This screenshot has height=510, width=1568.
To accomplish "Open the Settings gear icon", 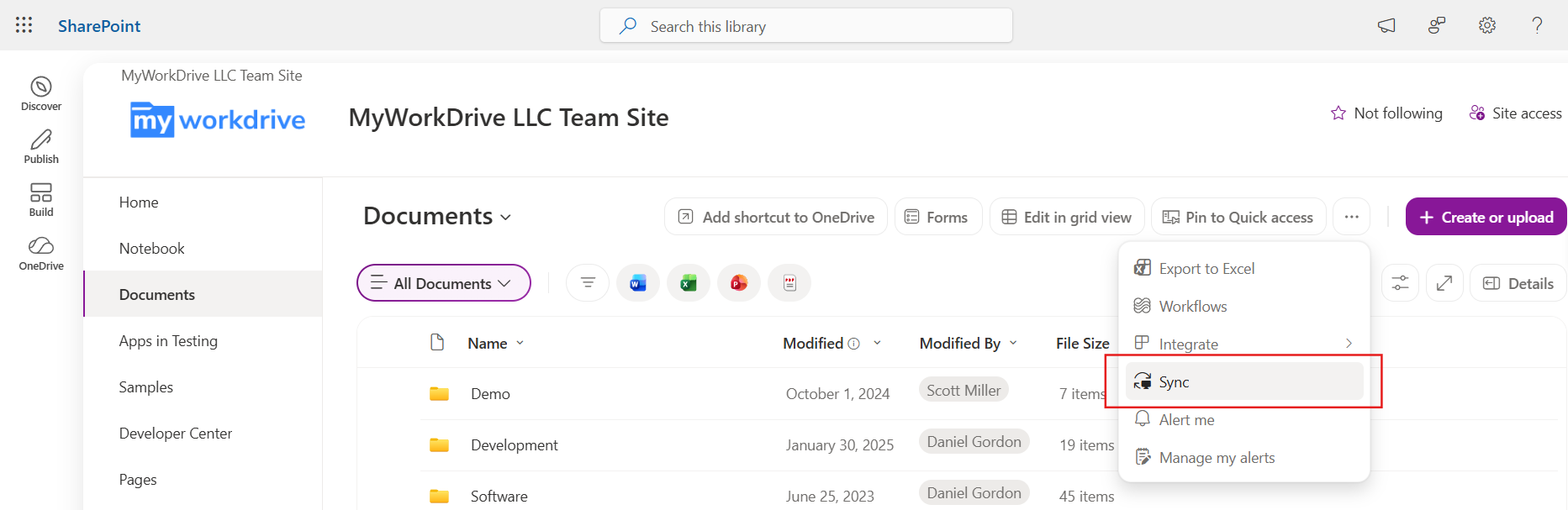I will 1487,25.
